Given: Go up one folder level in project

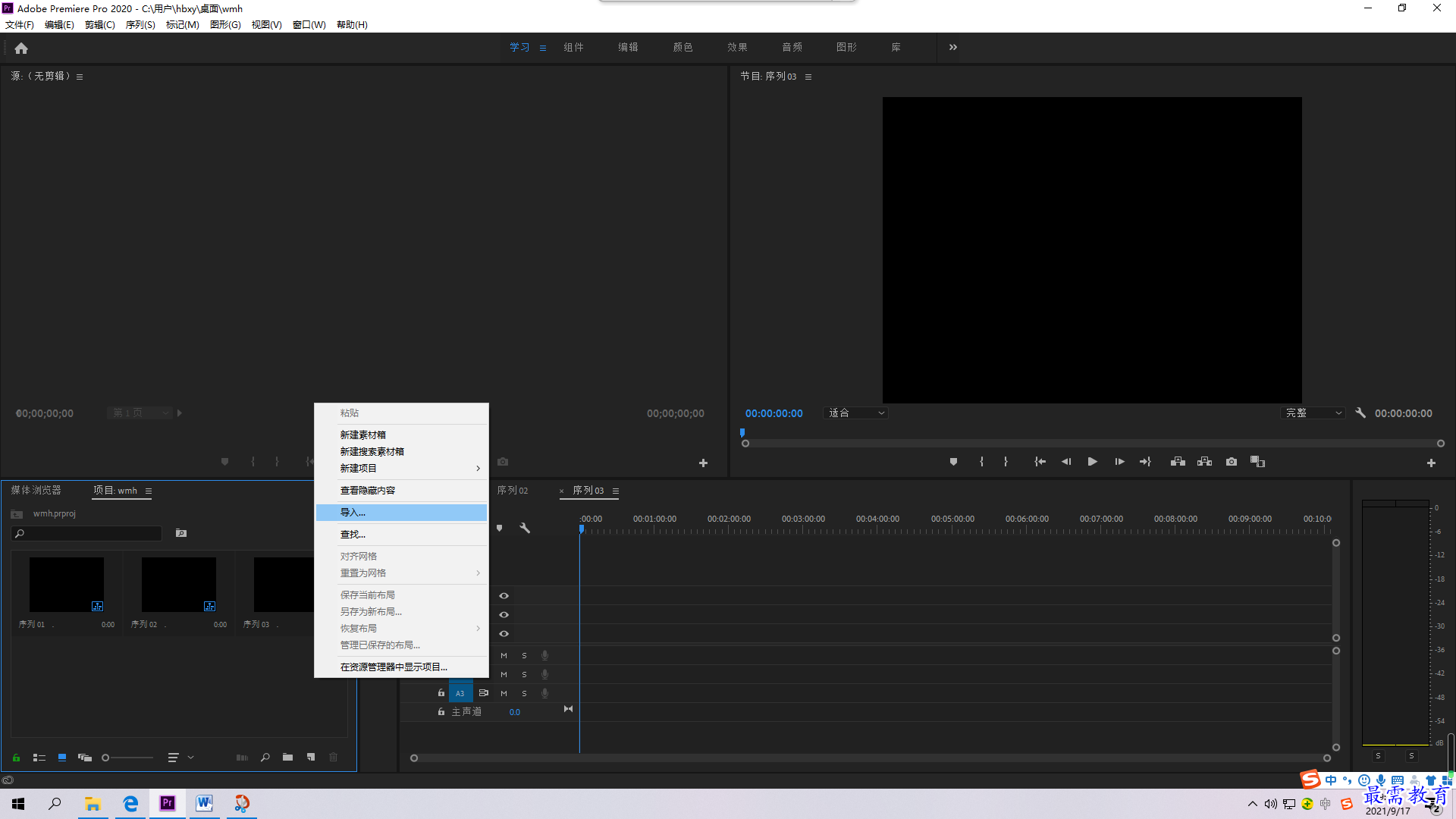Looking at the screenshot, I should pyautogui.click(x=17, y=514).
